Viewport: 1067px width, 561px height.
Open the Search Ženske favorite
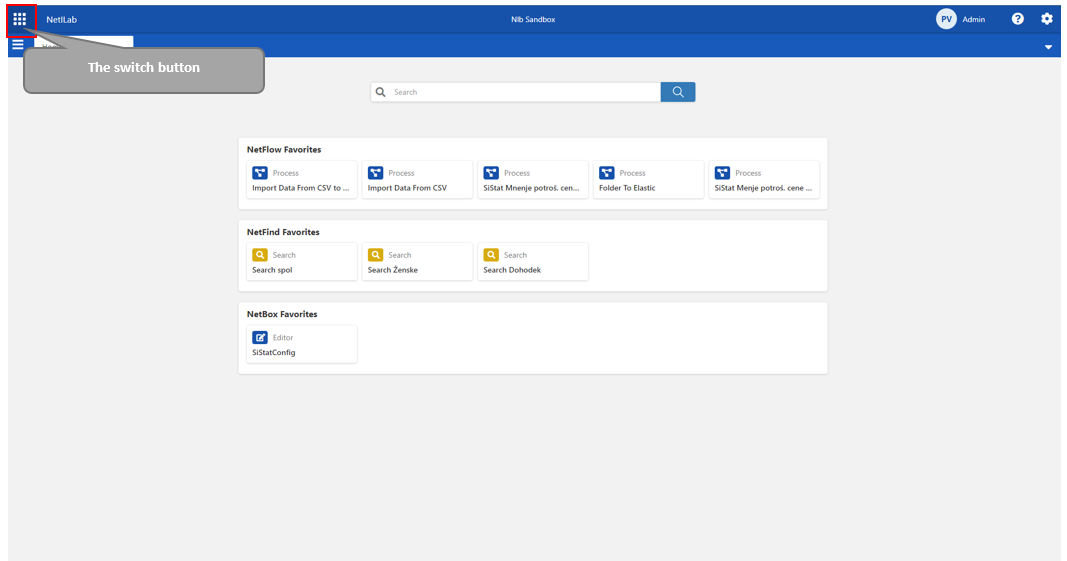pyautogui.click(x=417, y=262)
